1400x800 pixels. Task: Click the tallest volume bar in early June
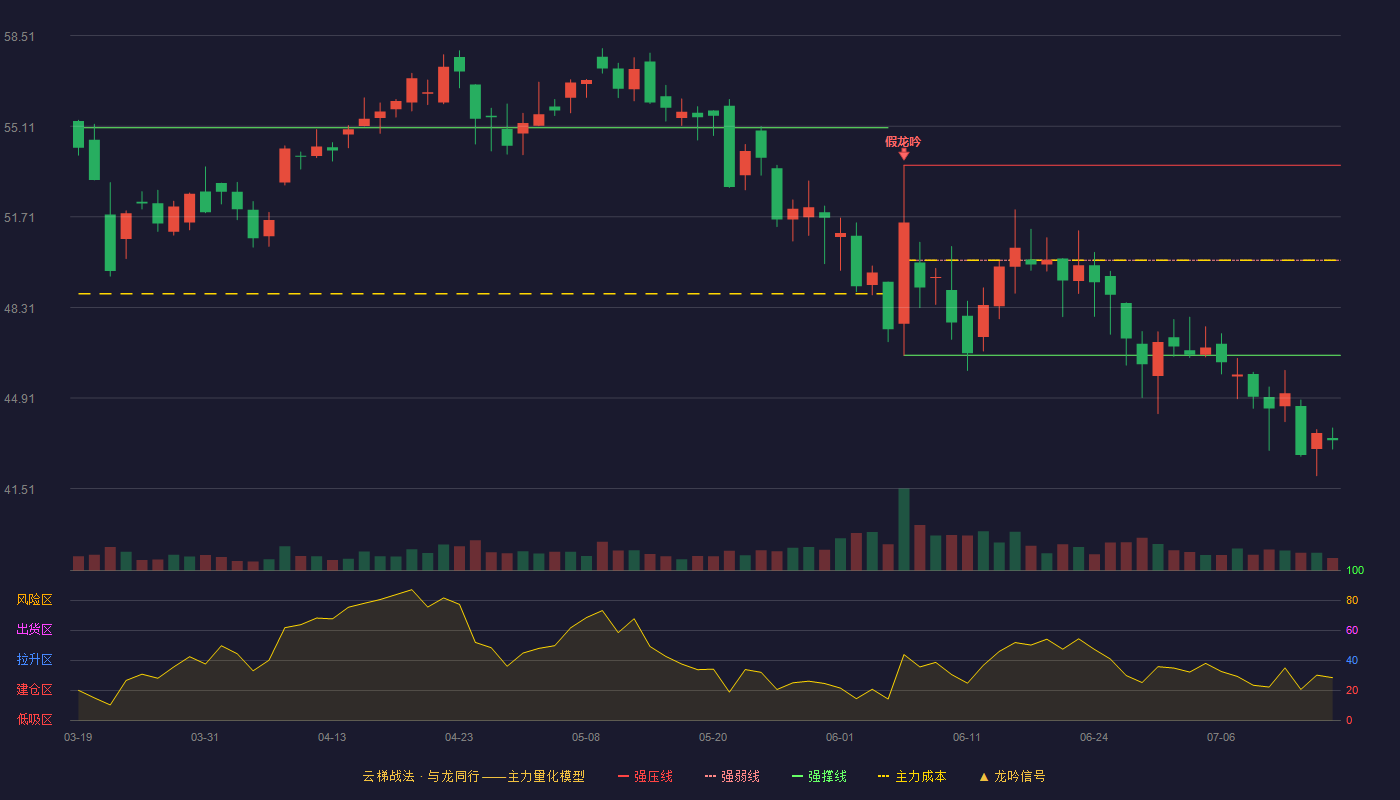click(904, 529)
